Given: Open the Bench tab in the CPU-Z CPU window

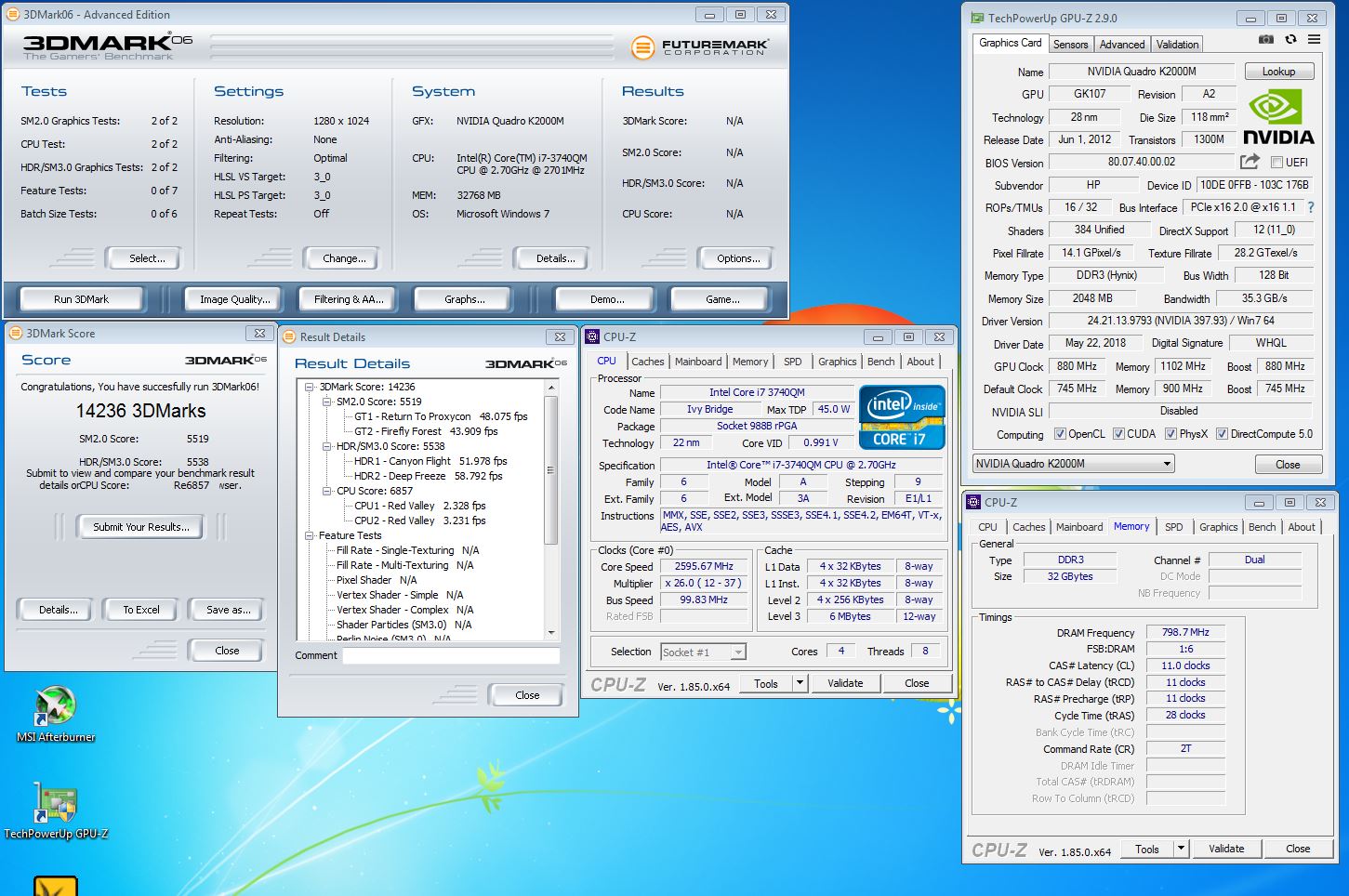Looking at the screenshot, I should (x=880, y=362).
